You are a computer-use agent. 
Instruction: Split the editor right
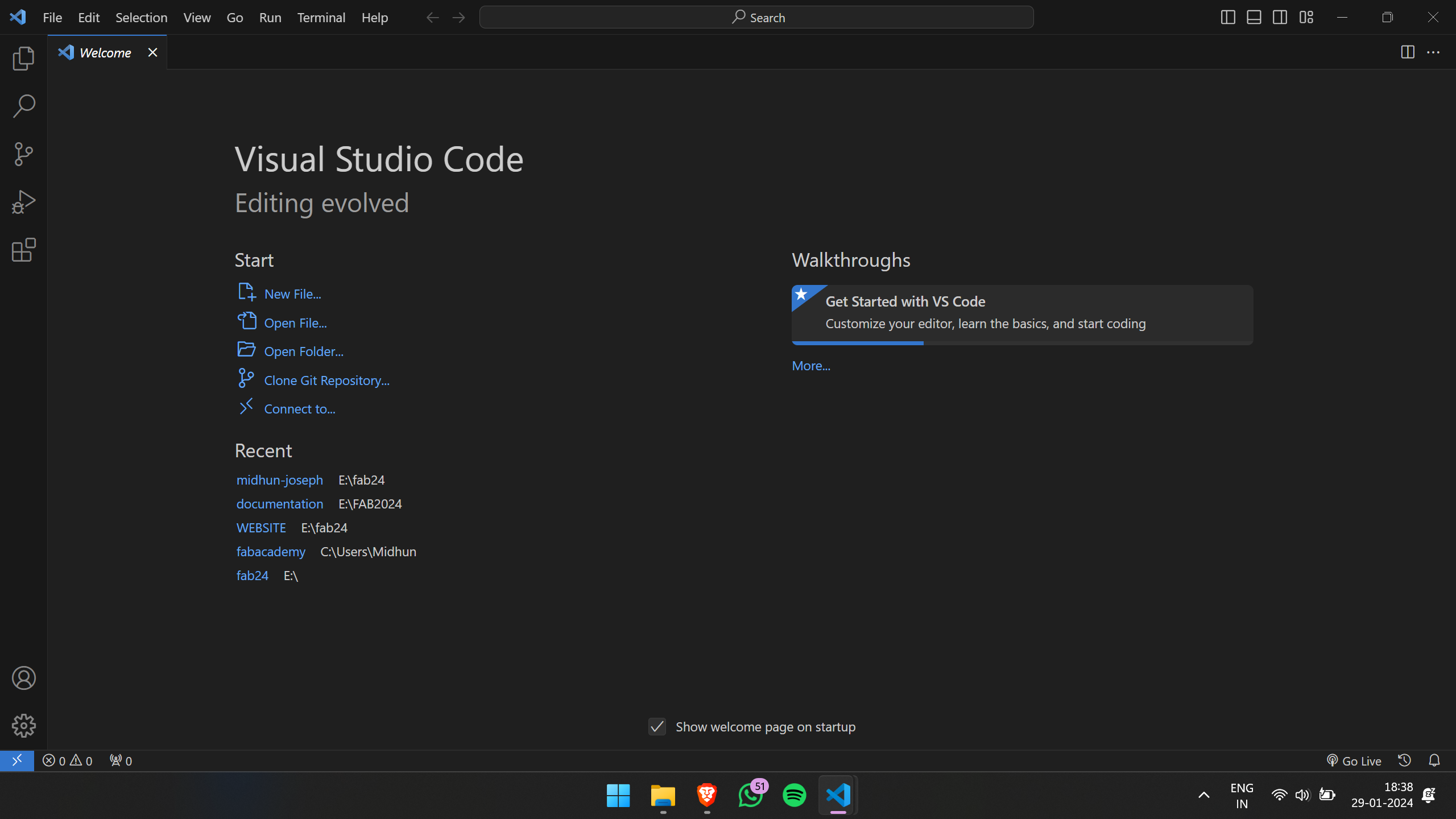click(x=1408, y=52)
